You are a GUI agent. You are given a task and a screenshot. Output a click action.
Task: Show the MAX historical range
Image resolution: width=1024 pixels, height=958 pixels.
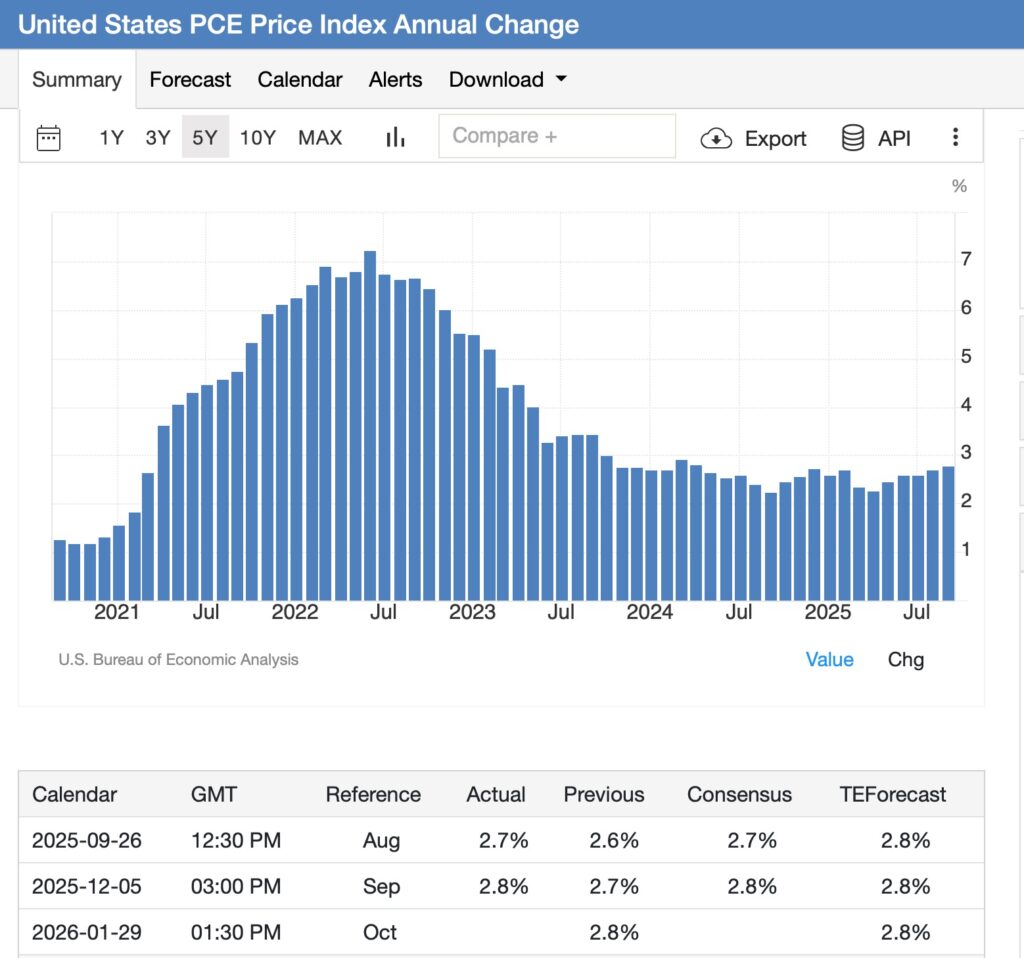[320, 138]
